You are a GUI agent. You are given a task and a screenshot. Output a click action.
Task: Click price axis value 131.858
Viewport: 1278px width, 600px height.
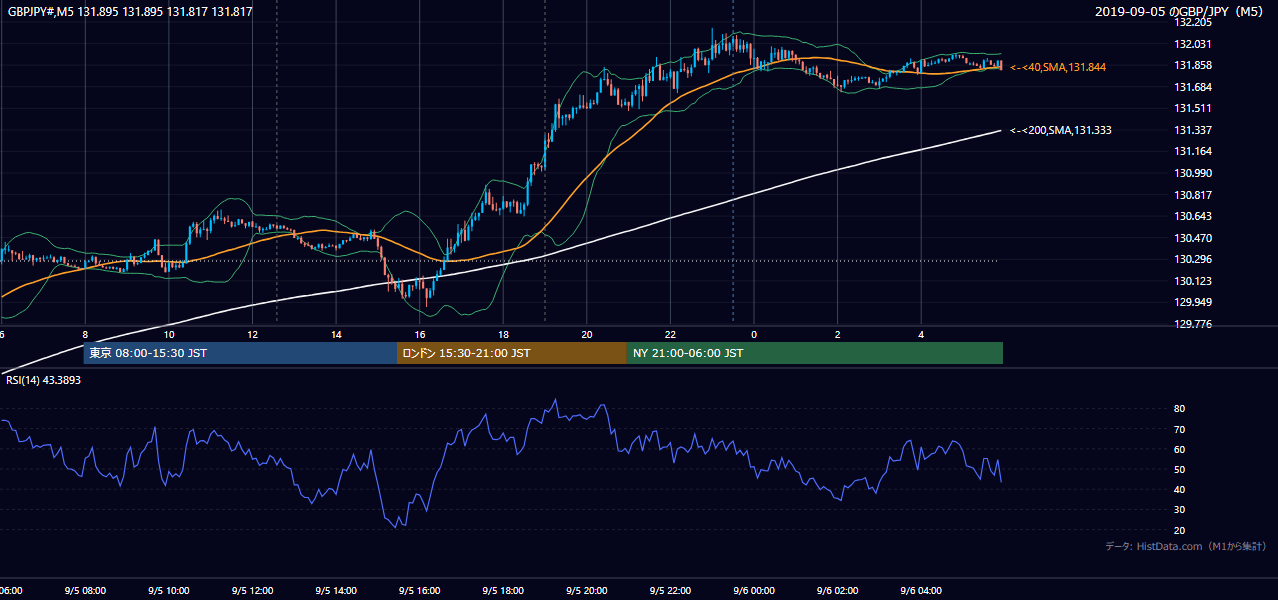click(1192, 66)
